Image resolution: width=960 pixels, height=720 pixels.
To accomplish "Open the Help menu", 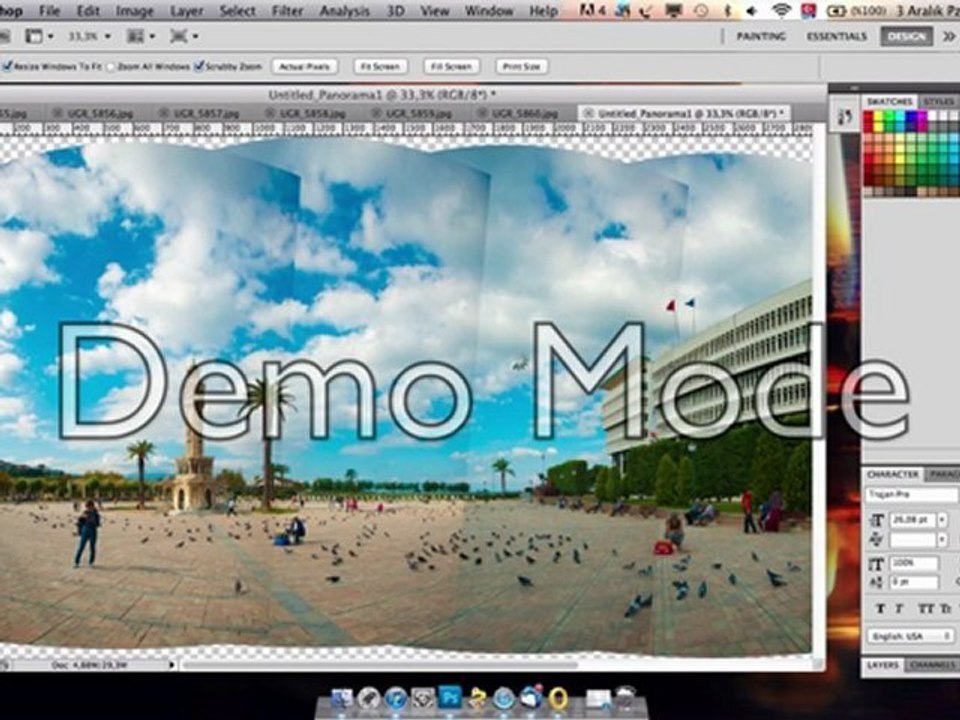I will tap(544, 11).
